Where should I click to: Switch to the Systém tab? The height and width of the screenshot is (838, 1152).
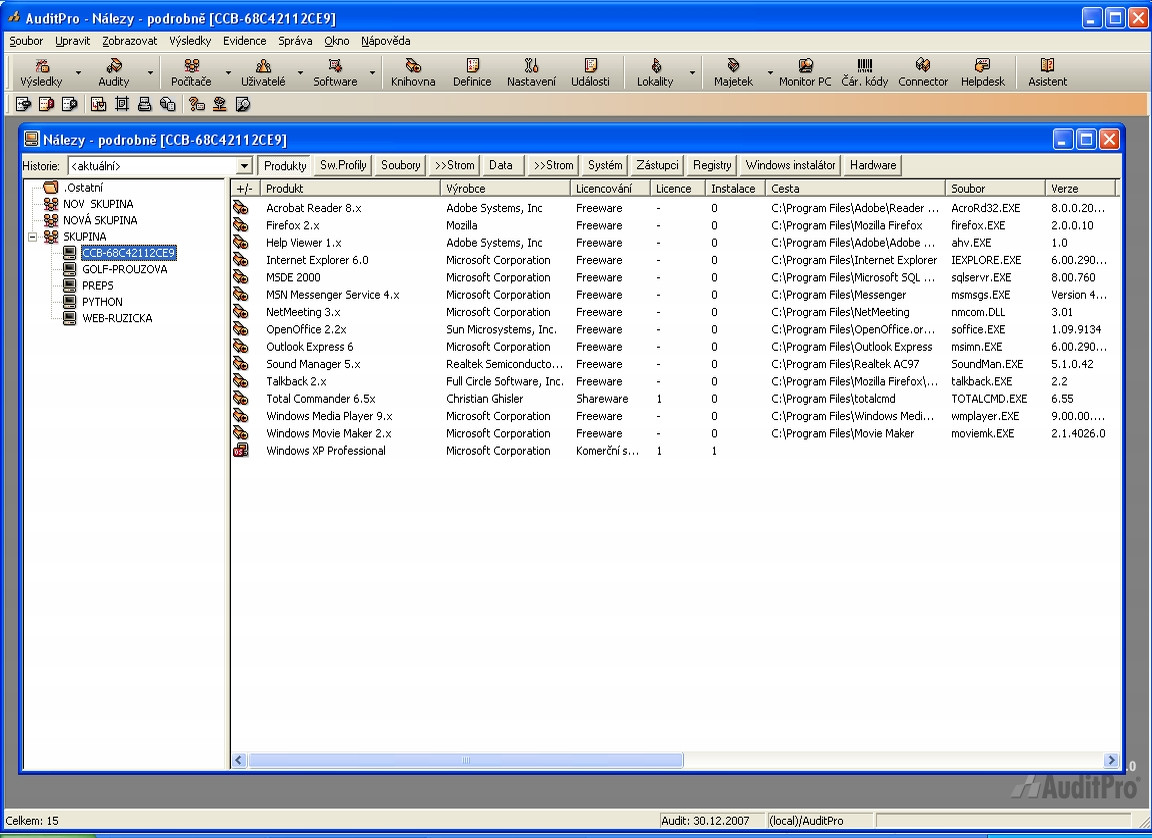coord(605,165)
